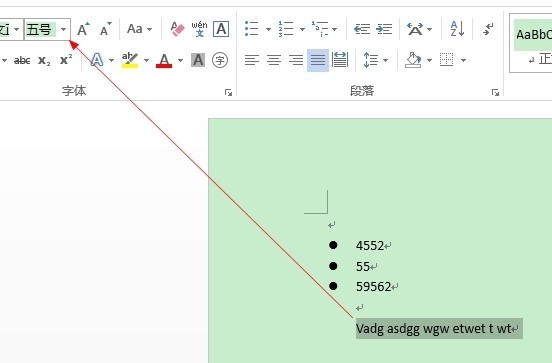The image size is (552, 363).
Task: Toggle subscript formatting
Action: (44, 61)
